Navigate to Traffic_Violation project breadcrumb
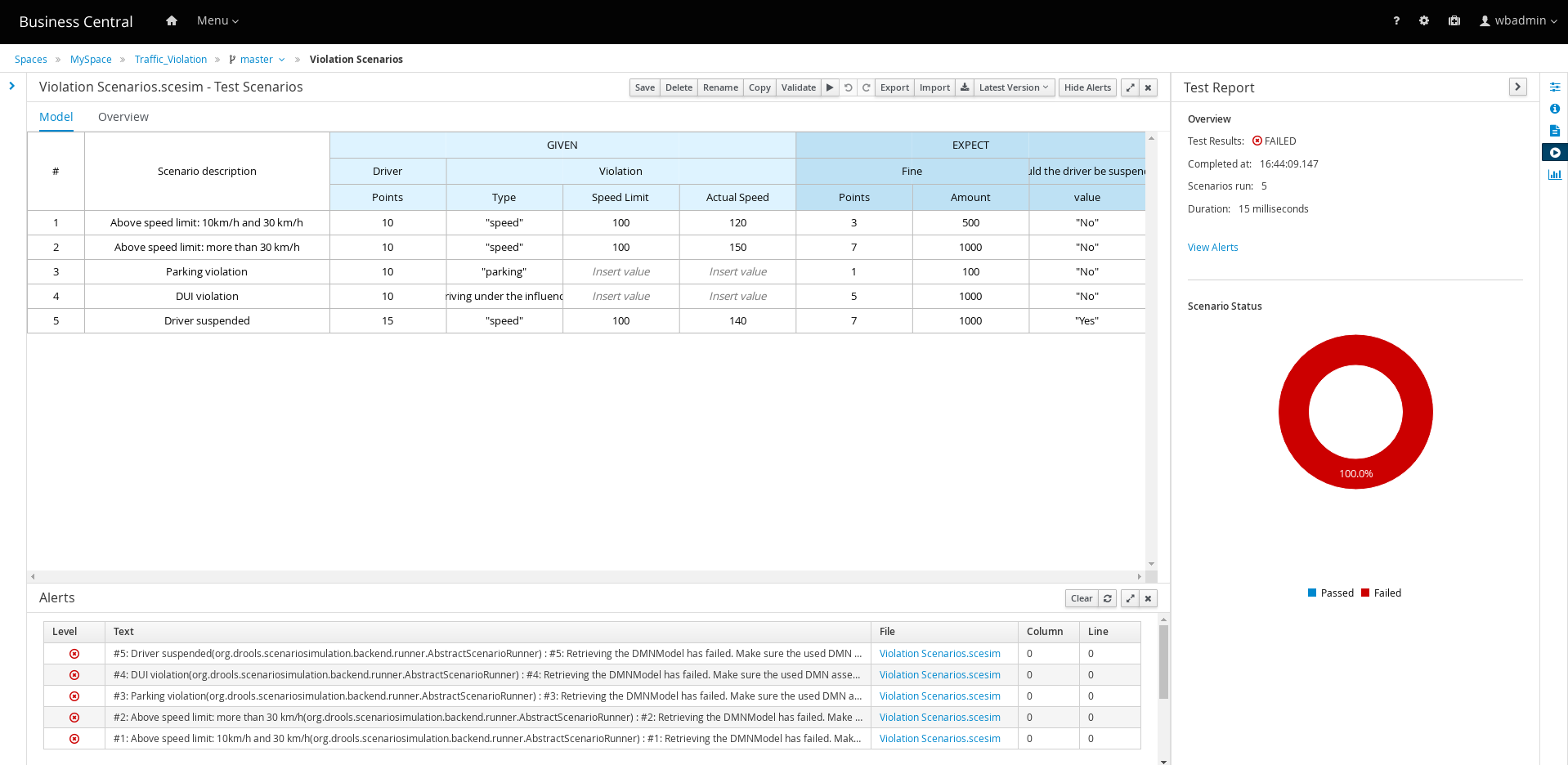The height and width of the screenshot is (765, 1568). click(171, 60)
